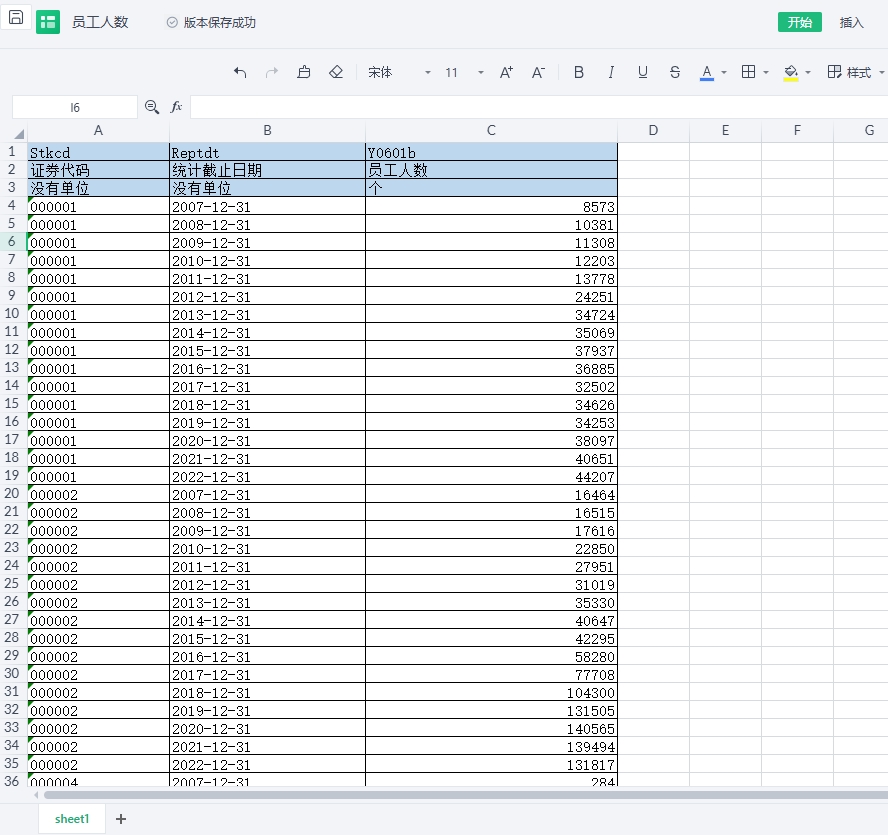Open the 宋体 font family dropdown
888x835 pixels.
tap(399, 72)
